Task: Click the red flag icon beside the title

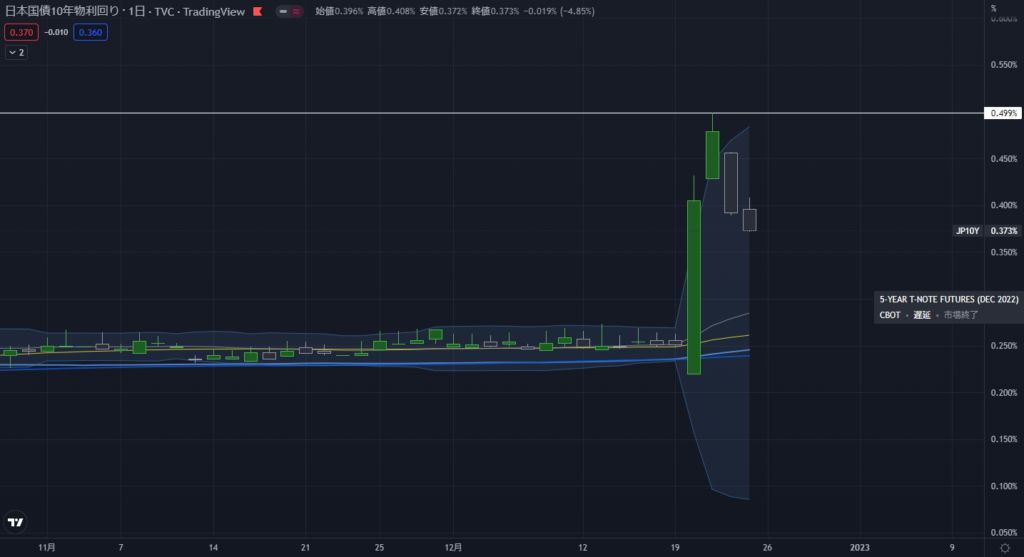Action: click(257, 12)
